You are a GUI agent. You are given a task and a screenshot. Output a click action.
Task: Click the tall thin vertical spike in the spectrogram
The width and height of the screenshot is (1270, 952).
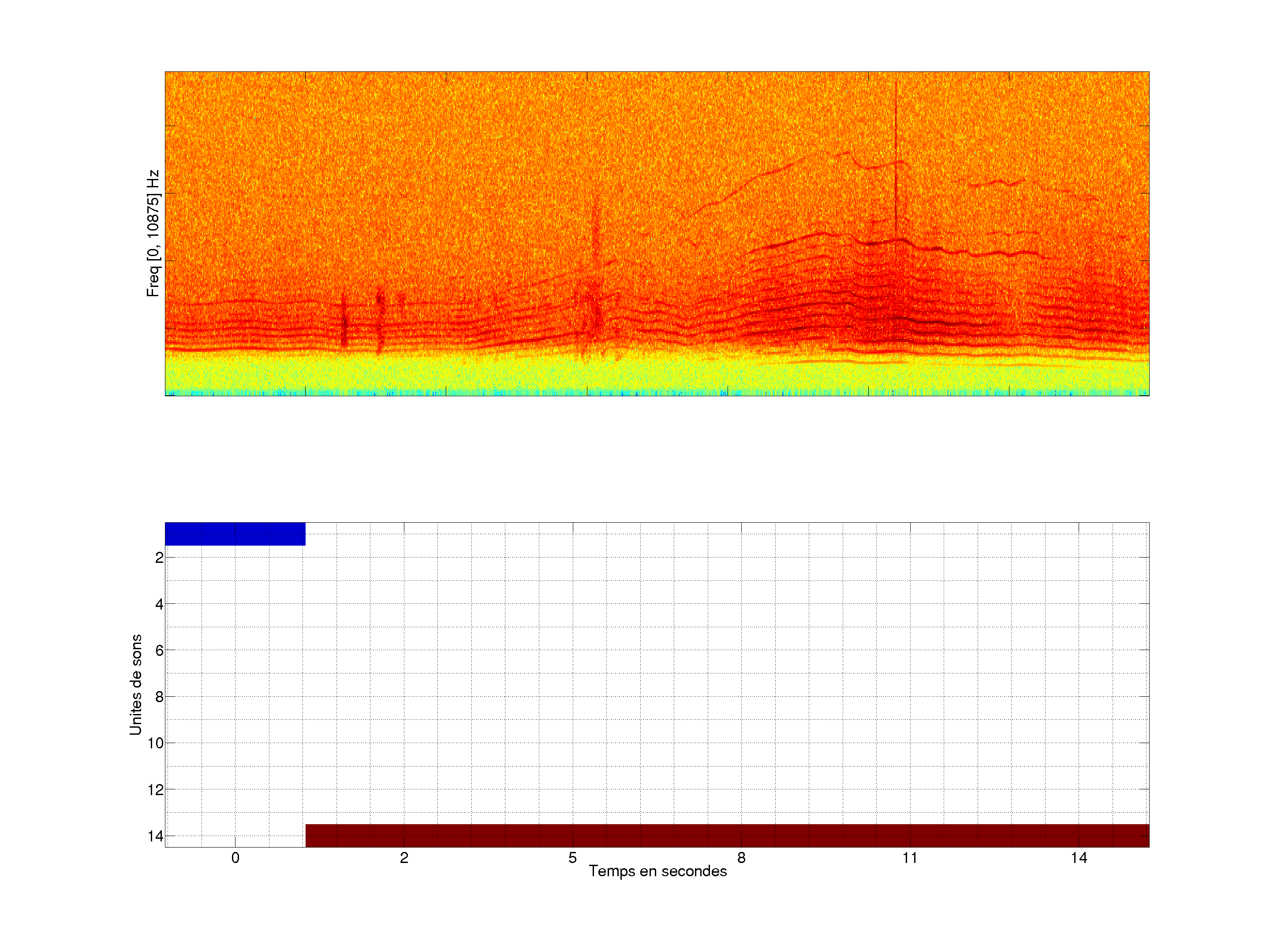tap(896, 155)
